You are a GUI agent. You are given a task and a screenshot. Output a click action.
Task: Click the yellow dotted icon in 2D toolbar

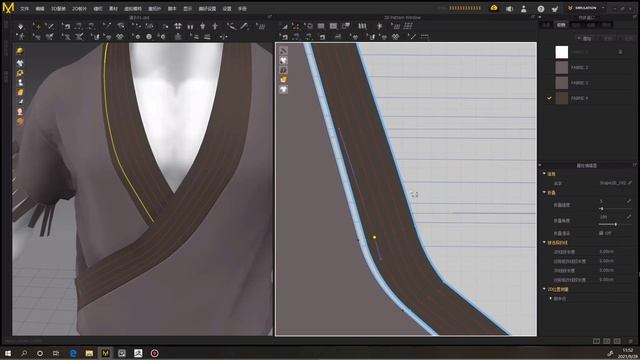point(296,27)
